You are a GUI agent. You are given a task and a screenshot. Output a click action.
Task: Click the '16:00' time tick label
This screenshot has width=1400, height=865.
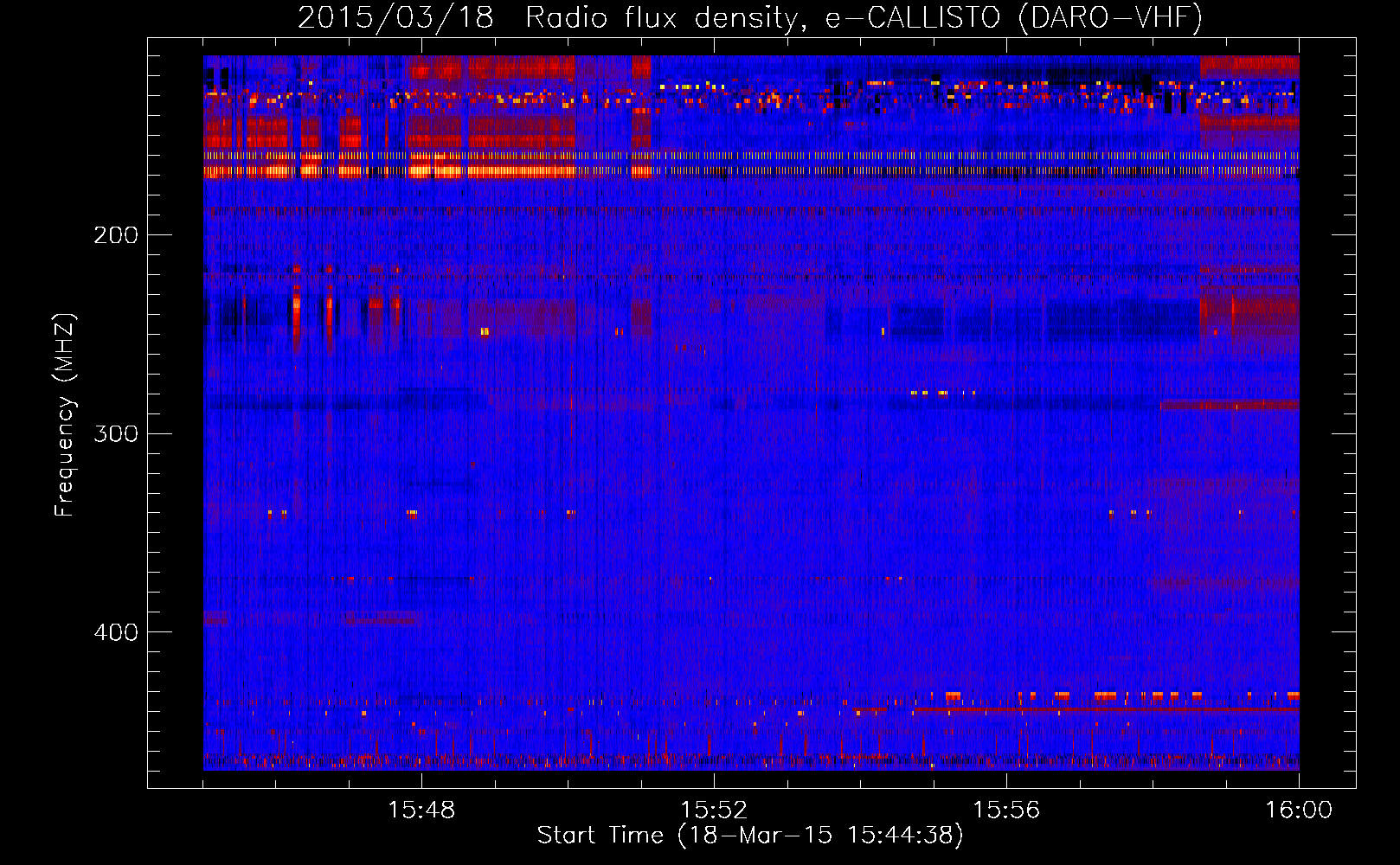(1299, 811)
